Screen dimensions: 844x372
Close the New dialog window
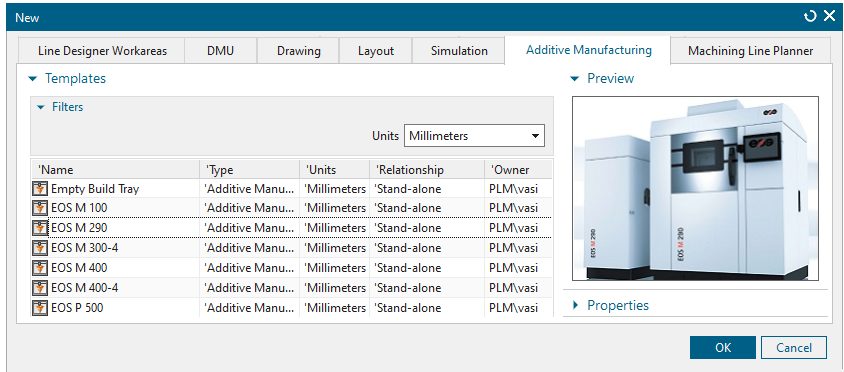[x=829, y=17]
